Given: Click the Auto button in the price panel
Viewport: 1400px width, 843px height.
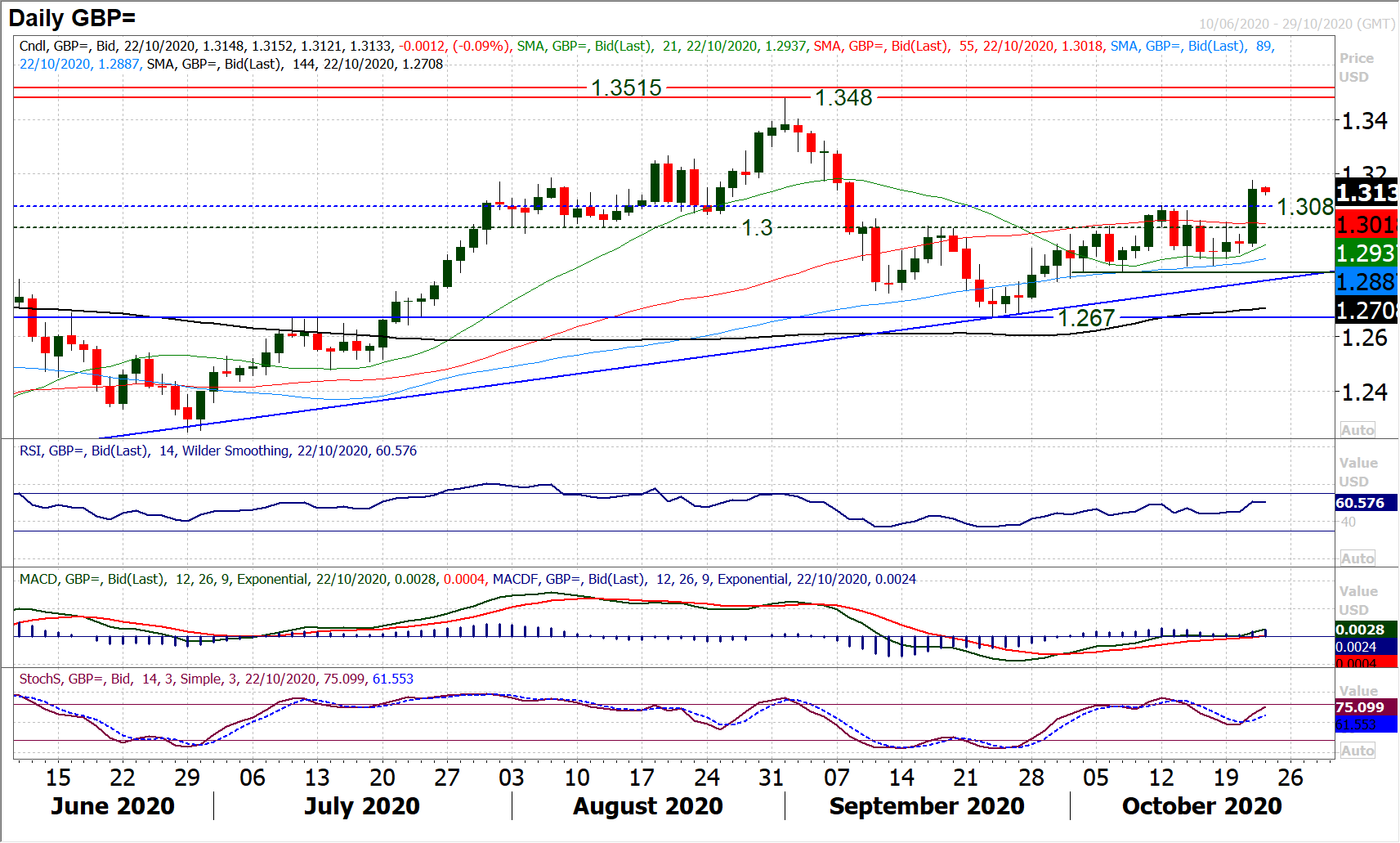Looking at the screenshot, I should (x=1358, y=430).
